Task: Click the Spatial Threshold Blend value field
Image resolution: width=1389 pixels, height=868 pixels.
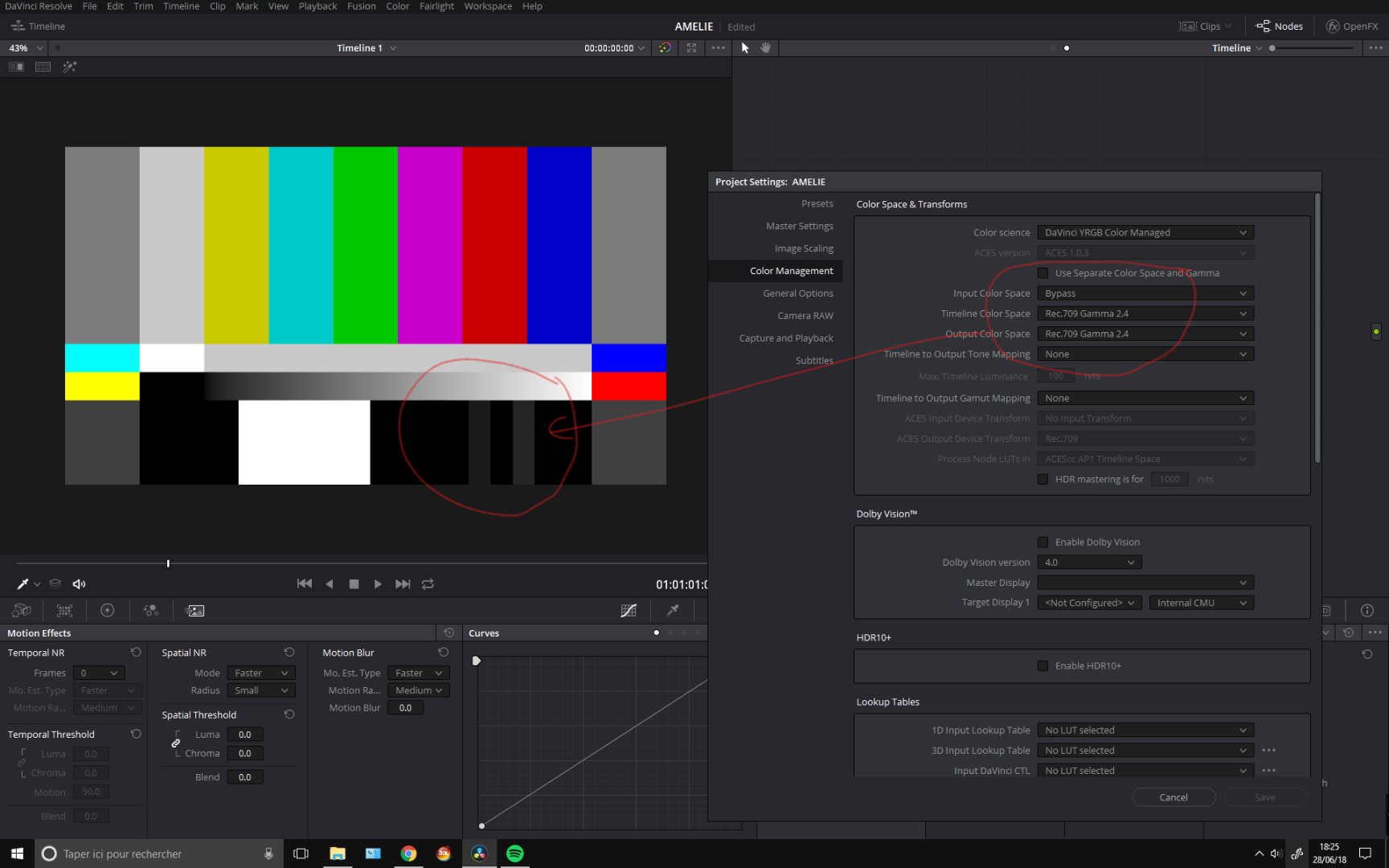Action: [x=244, y=777]
